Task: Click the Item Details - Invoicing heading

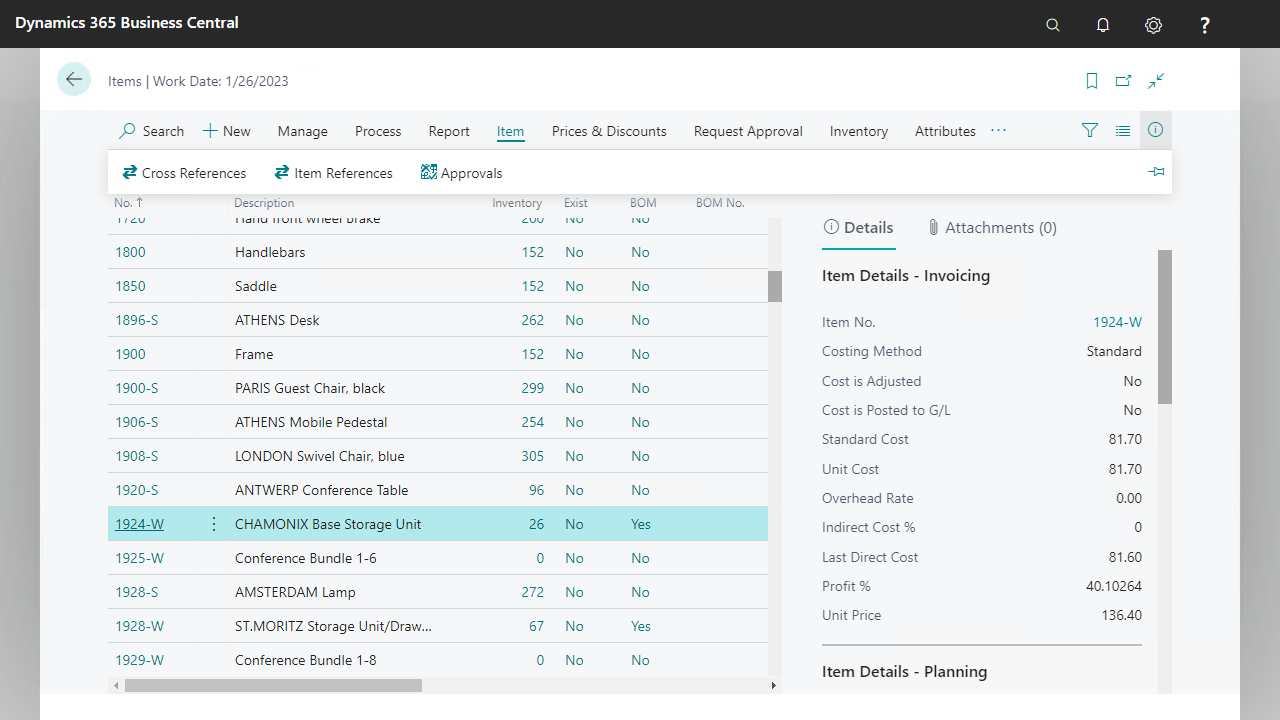Action: click(x=905, y=276)
